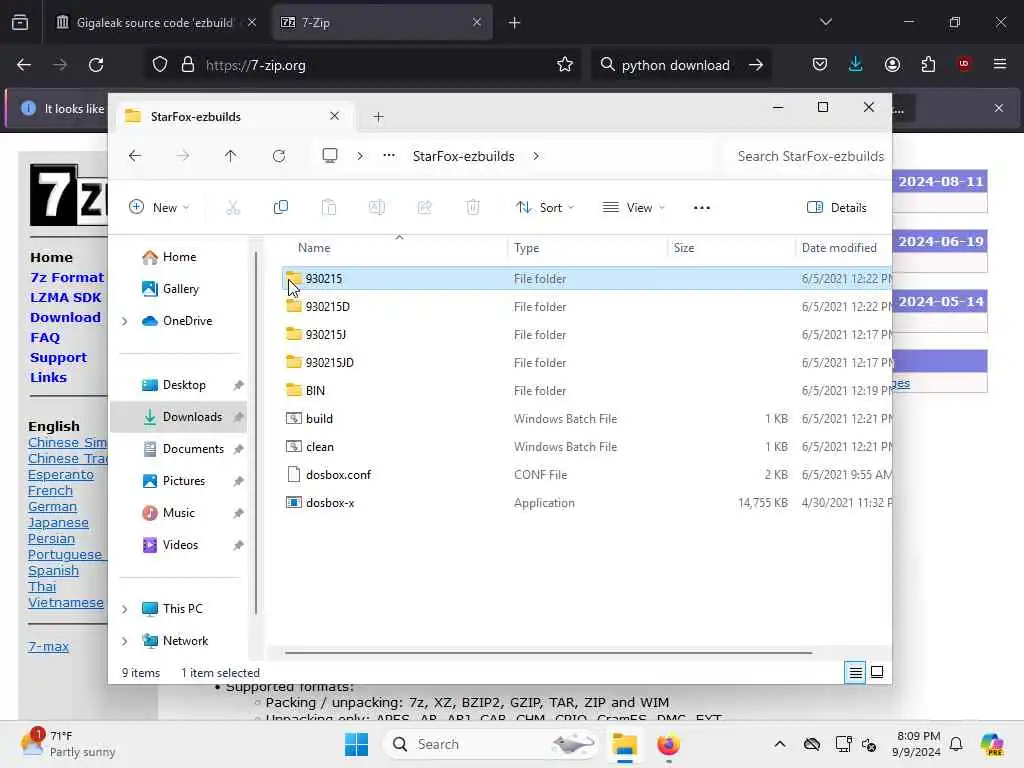The height and width of the screenshot is (768, 1024).
Task: Click the Firefox search box with python download
Action: [681, 65]
